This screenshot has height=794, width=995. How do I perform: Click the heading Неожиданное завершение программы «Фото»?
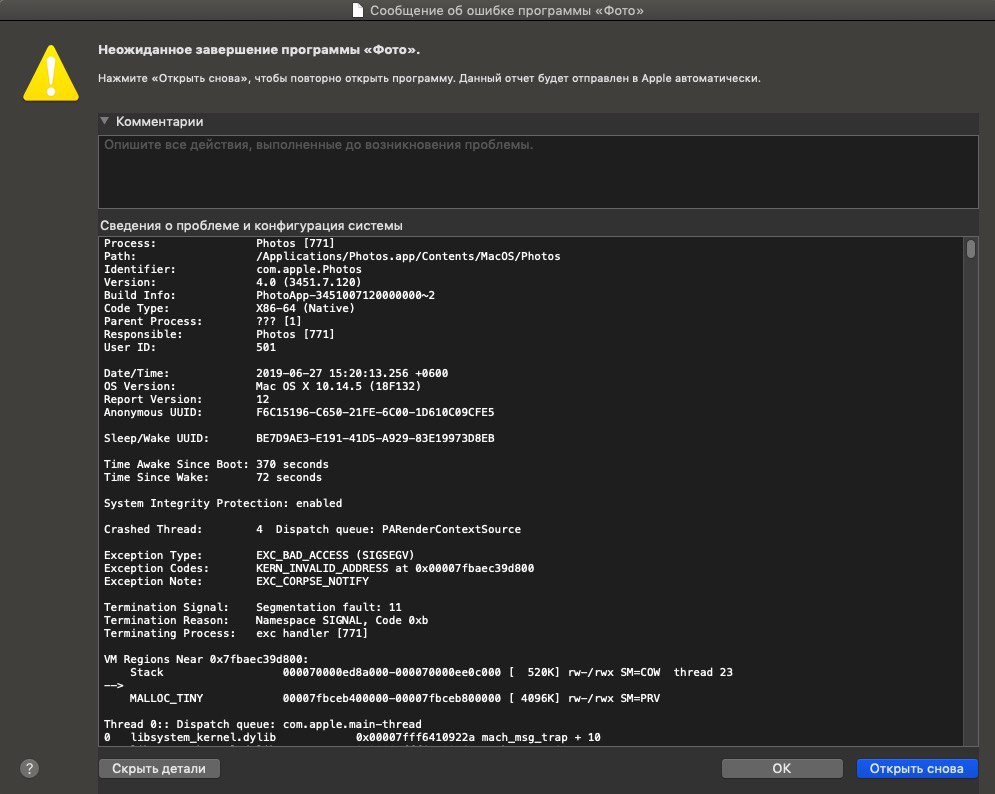(x=259, y=50)
